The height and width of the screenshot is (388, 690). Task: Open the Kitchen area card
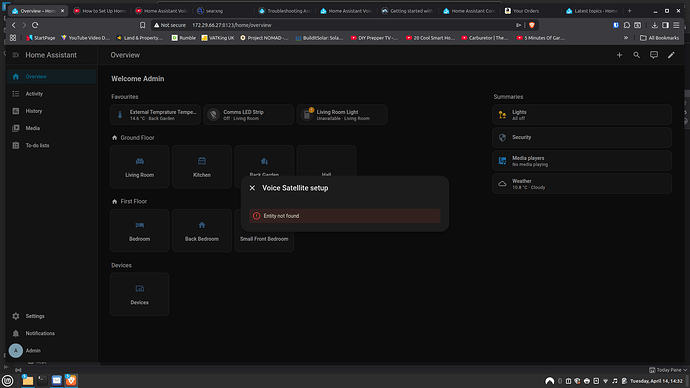tap(202, 167)
